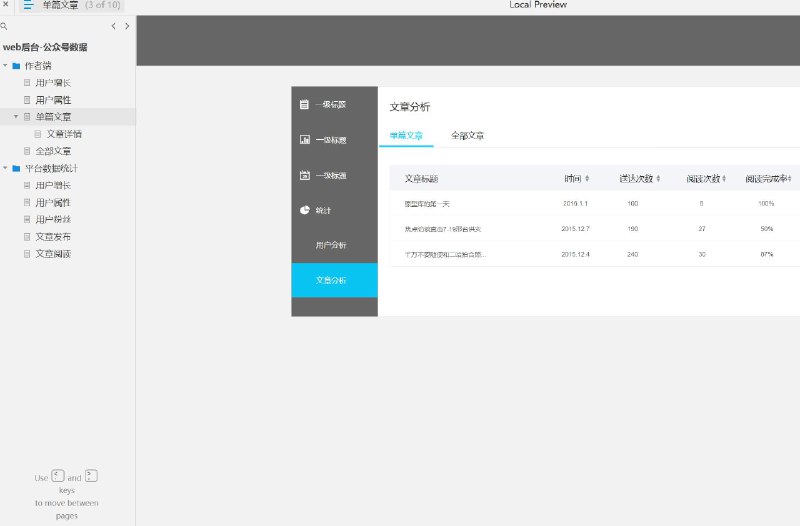This screenshot has width=800, height=526.
Task: Open 用户属性 page under 平台数据统计
Action: pos(53,203)
